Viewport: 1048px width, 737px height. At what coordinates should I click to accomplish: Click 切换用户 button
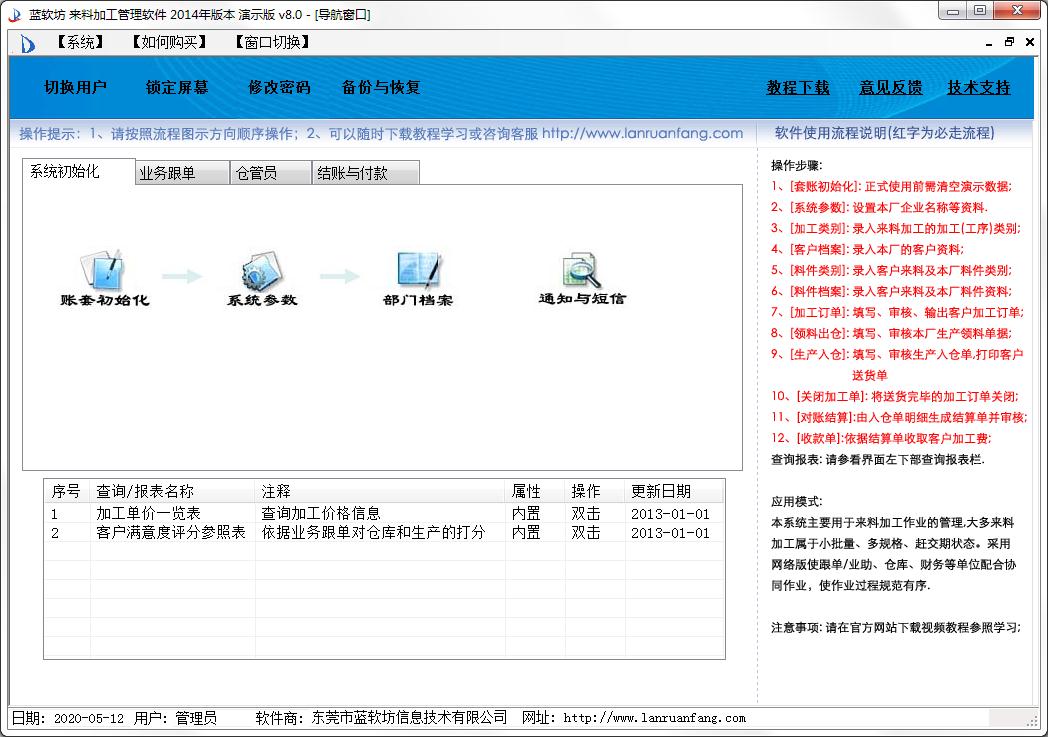[x=76, y=88]
